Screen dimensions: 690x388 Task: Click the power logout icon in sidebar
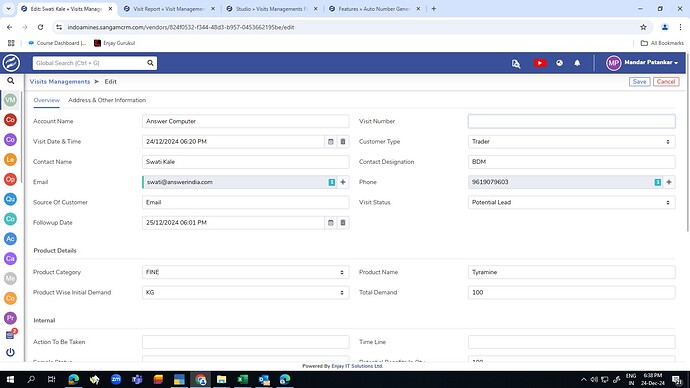10,352
